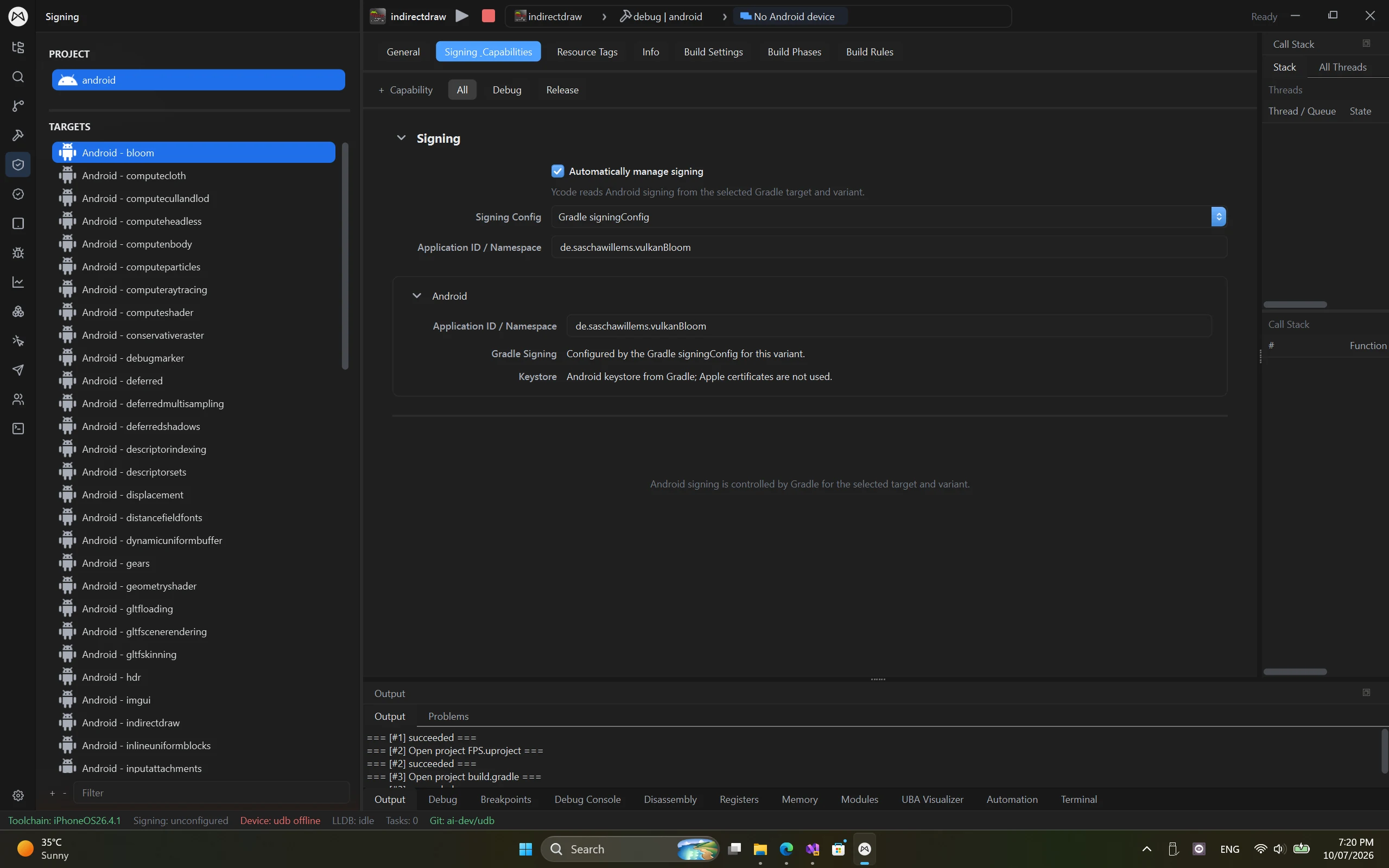
Task: Select the android project row
Action: 198,80
